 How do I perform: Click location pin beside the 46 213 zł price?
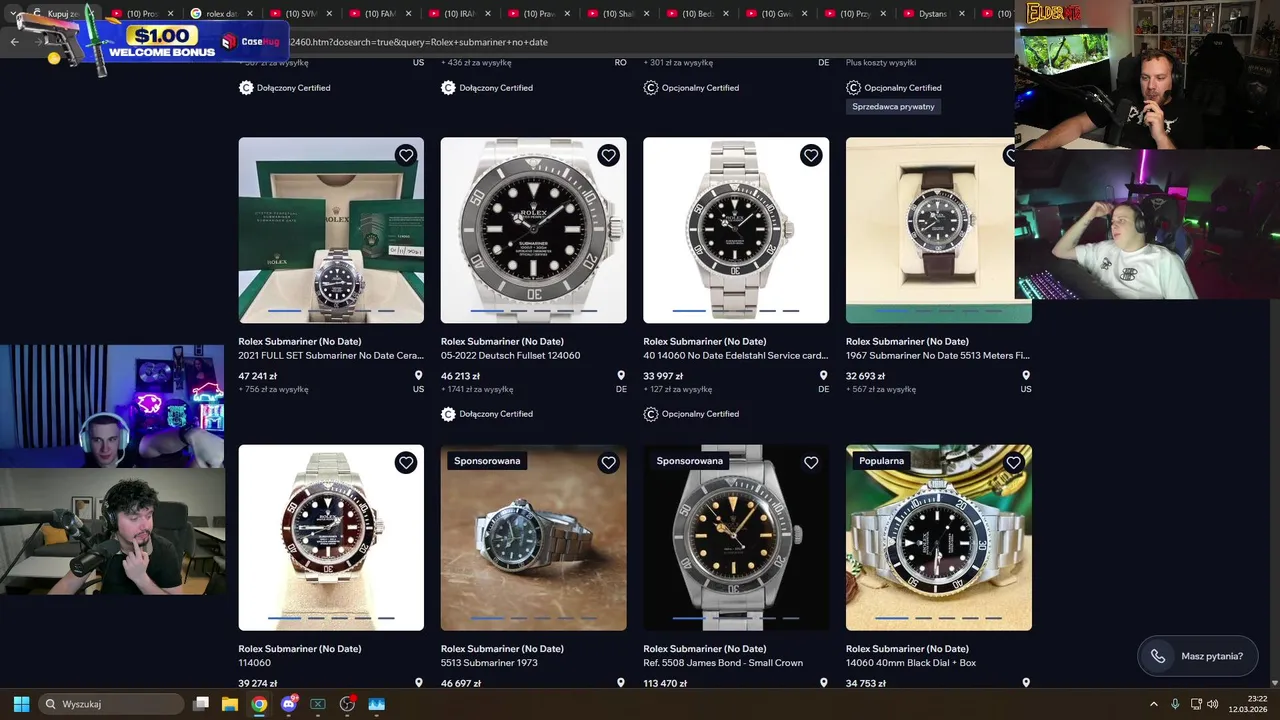pos(621,376)
